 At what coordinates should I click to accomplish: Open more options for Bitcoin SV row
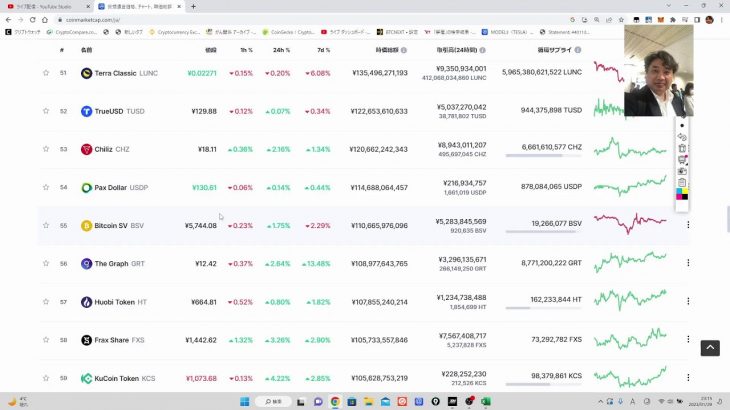(x=688, y=225)
